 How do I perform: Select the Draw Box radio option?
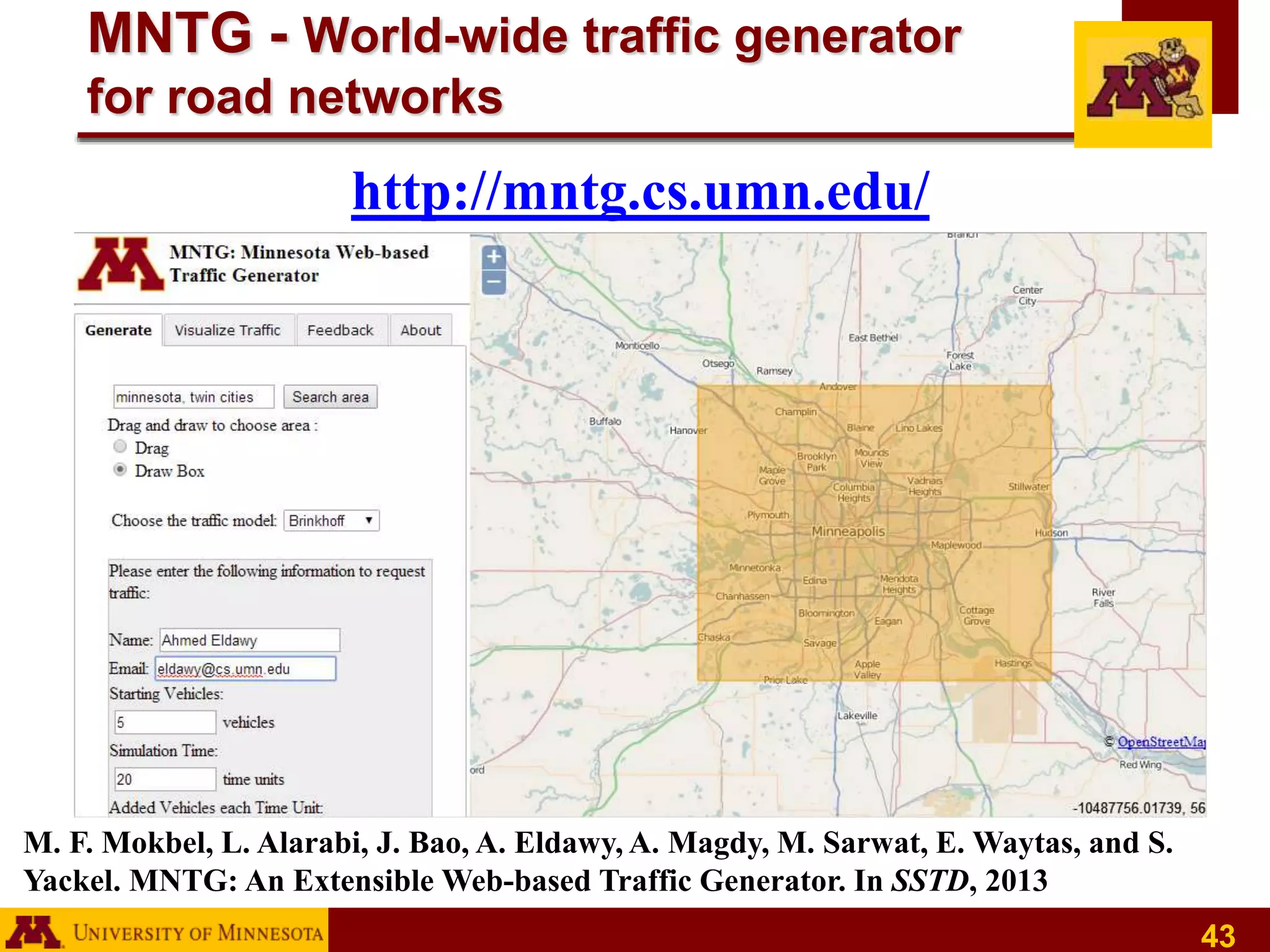(120, 469)
